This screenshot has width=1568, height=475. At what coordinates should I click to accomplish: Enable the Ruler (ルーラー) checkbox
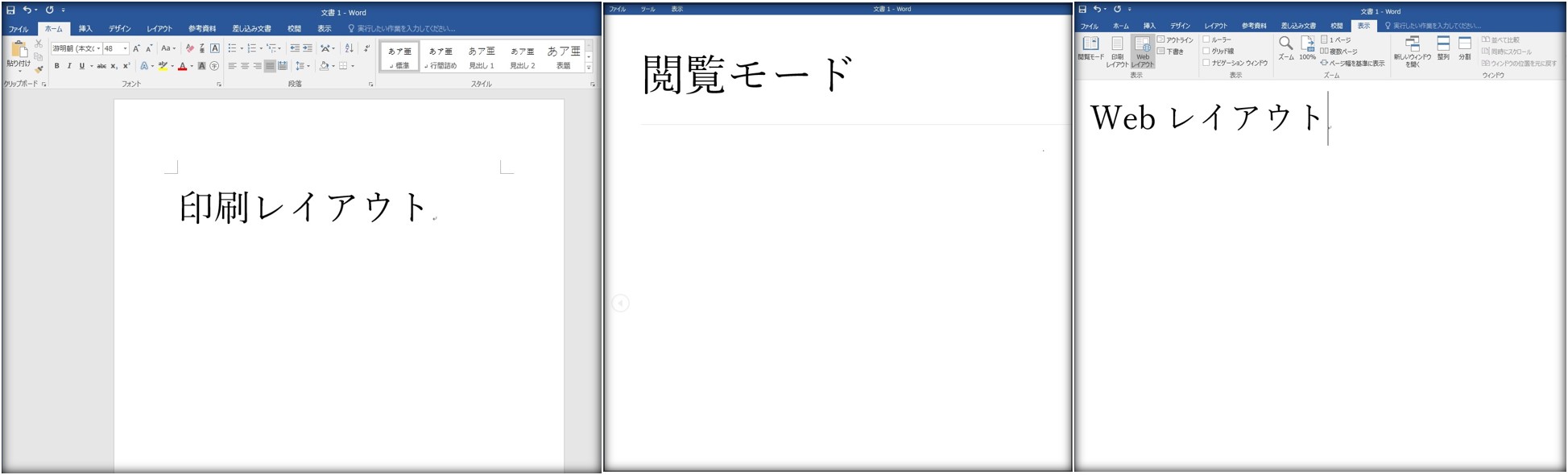[x=1206, y=39]
